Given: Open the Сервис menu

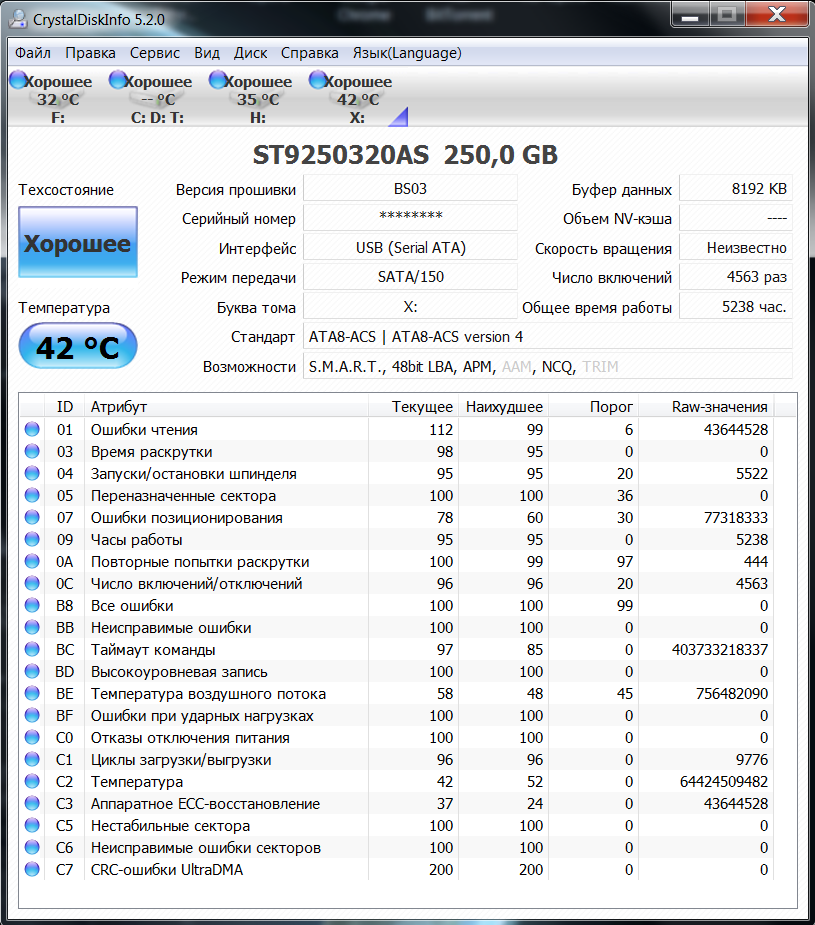Looking at the screenshot, I should click(x=155, y=53).
